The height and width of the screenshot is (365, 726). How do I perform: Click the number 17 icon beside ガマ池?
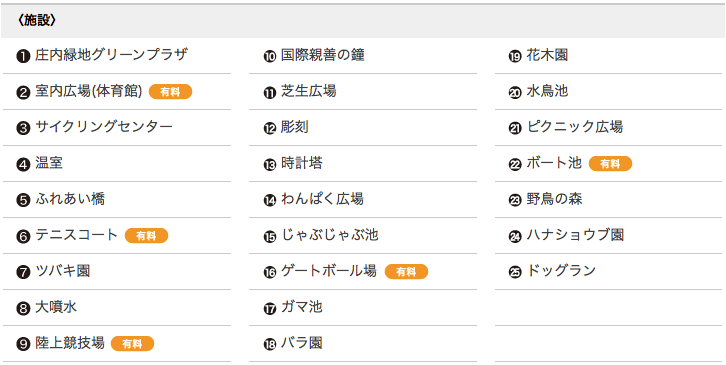269,308
